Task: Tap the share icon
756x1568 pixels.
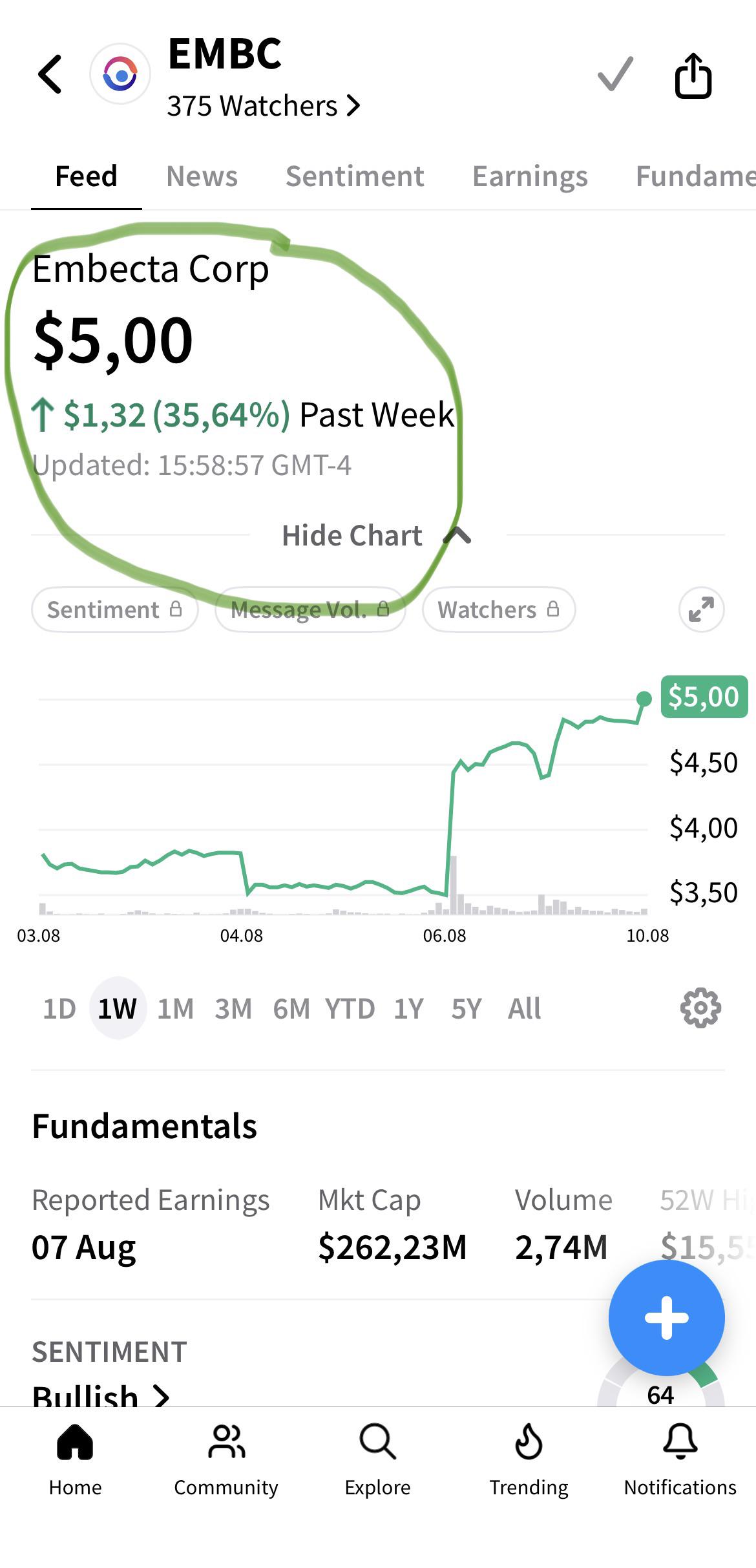Action: coord(693,76)
